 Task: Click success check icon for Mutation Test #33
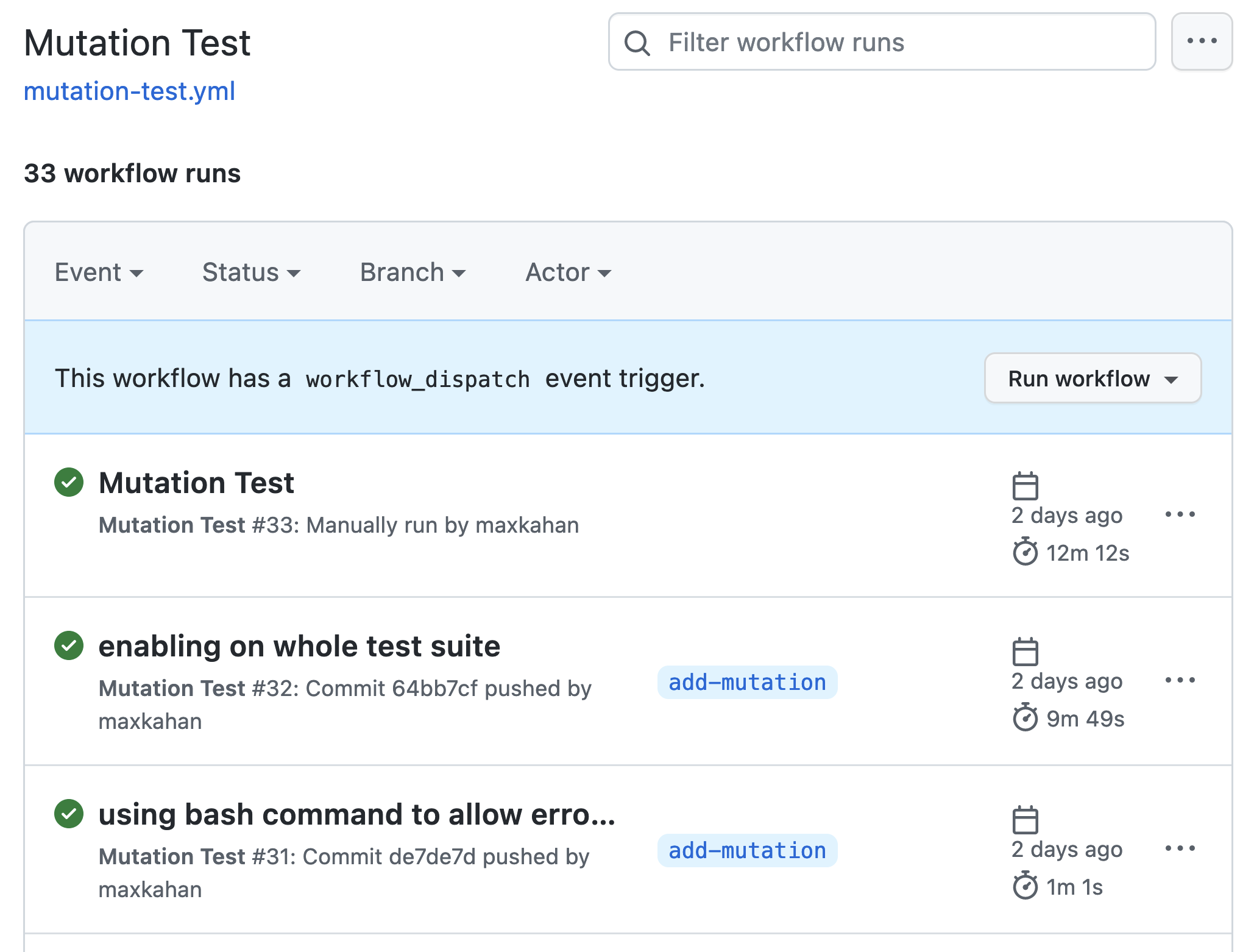tap(69, 482)
